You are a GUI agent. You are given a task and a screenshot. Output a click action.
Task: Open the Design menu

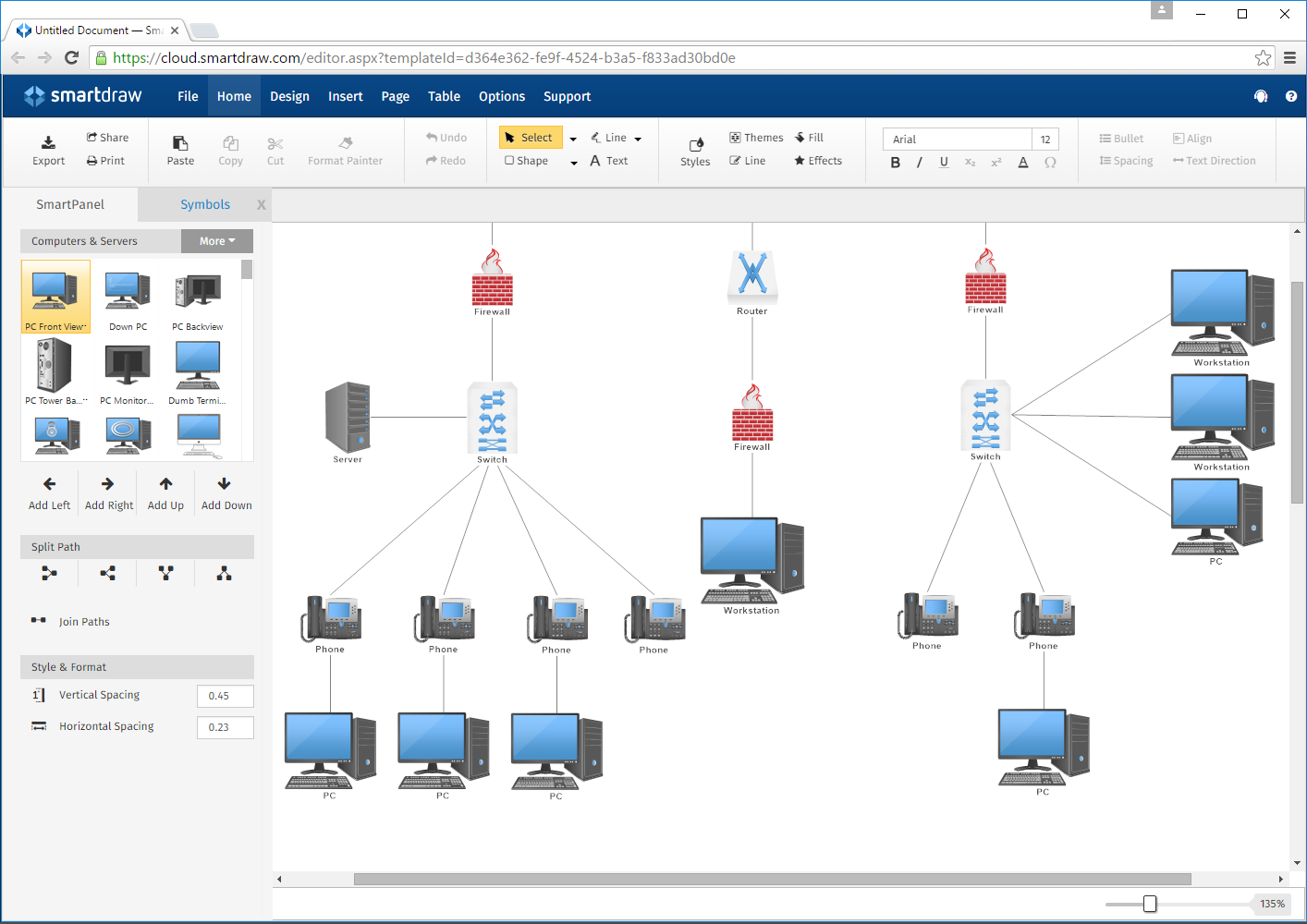pyautogui.click(x=289, y=96)
